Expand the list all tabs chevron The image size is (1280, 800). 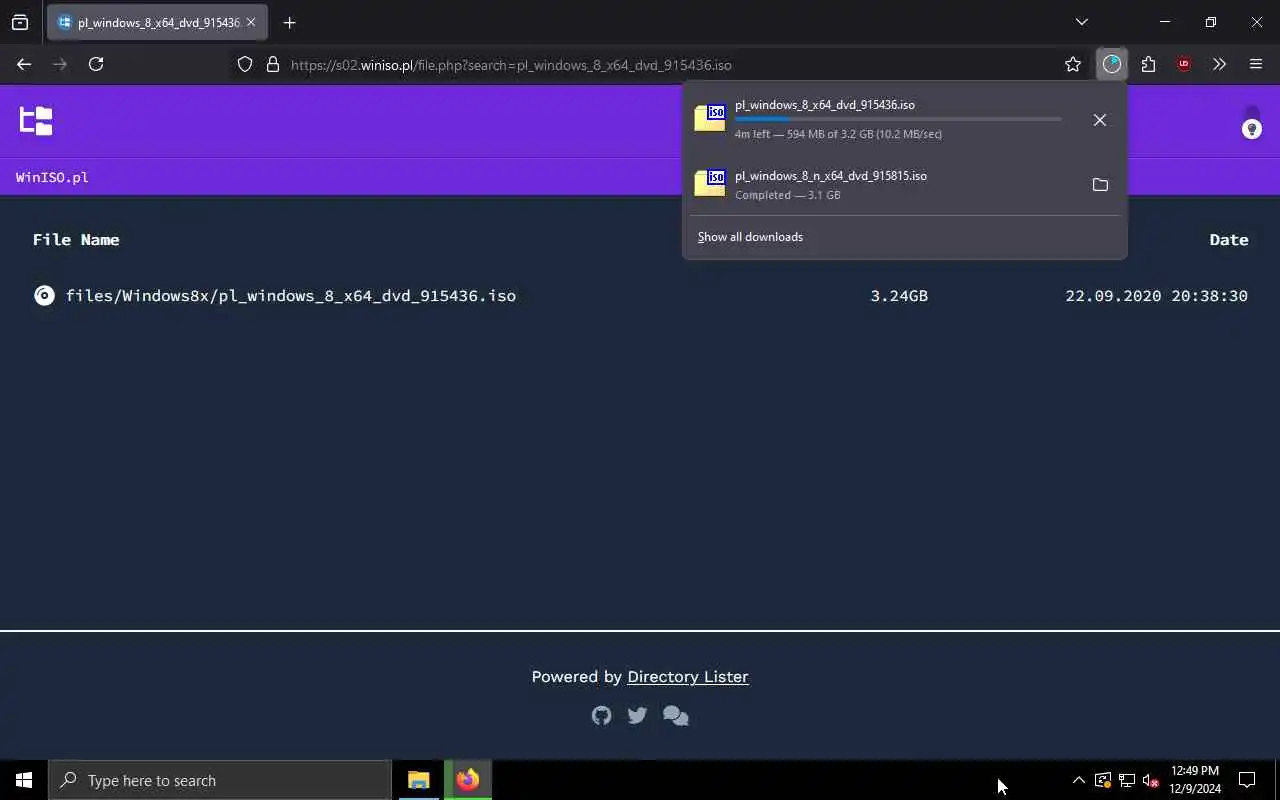point(1081,22)
